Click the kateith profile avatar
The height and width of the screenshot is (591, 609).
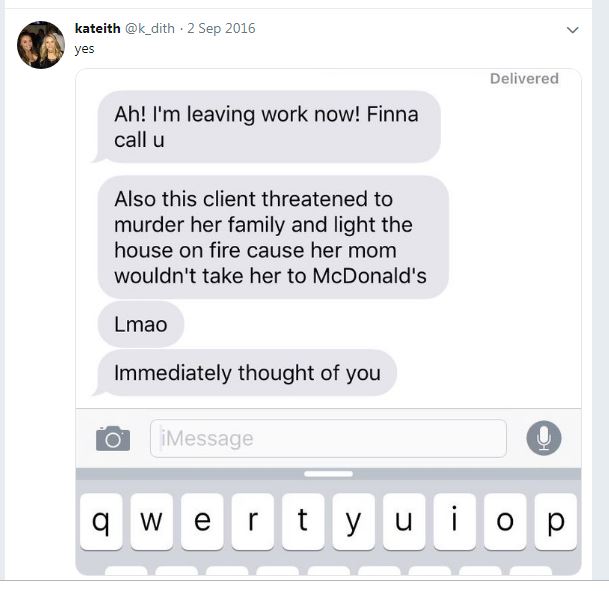tap(41, 45)
